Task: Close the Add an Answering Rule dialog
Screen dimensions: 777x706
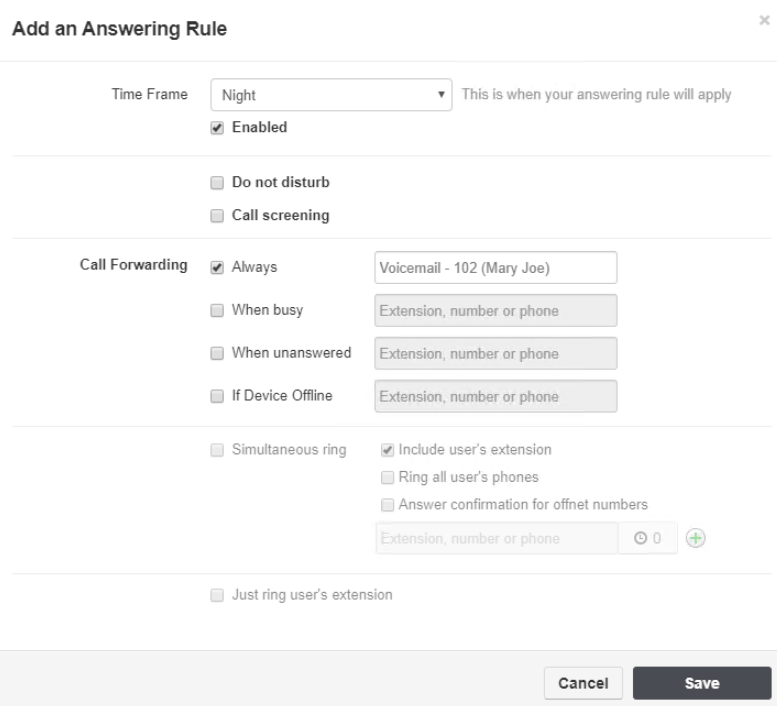Action: tap(764, 20)
